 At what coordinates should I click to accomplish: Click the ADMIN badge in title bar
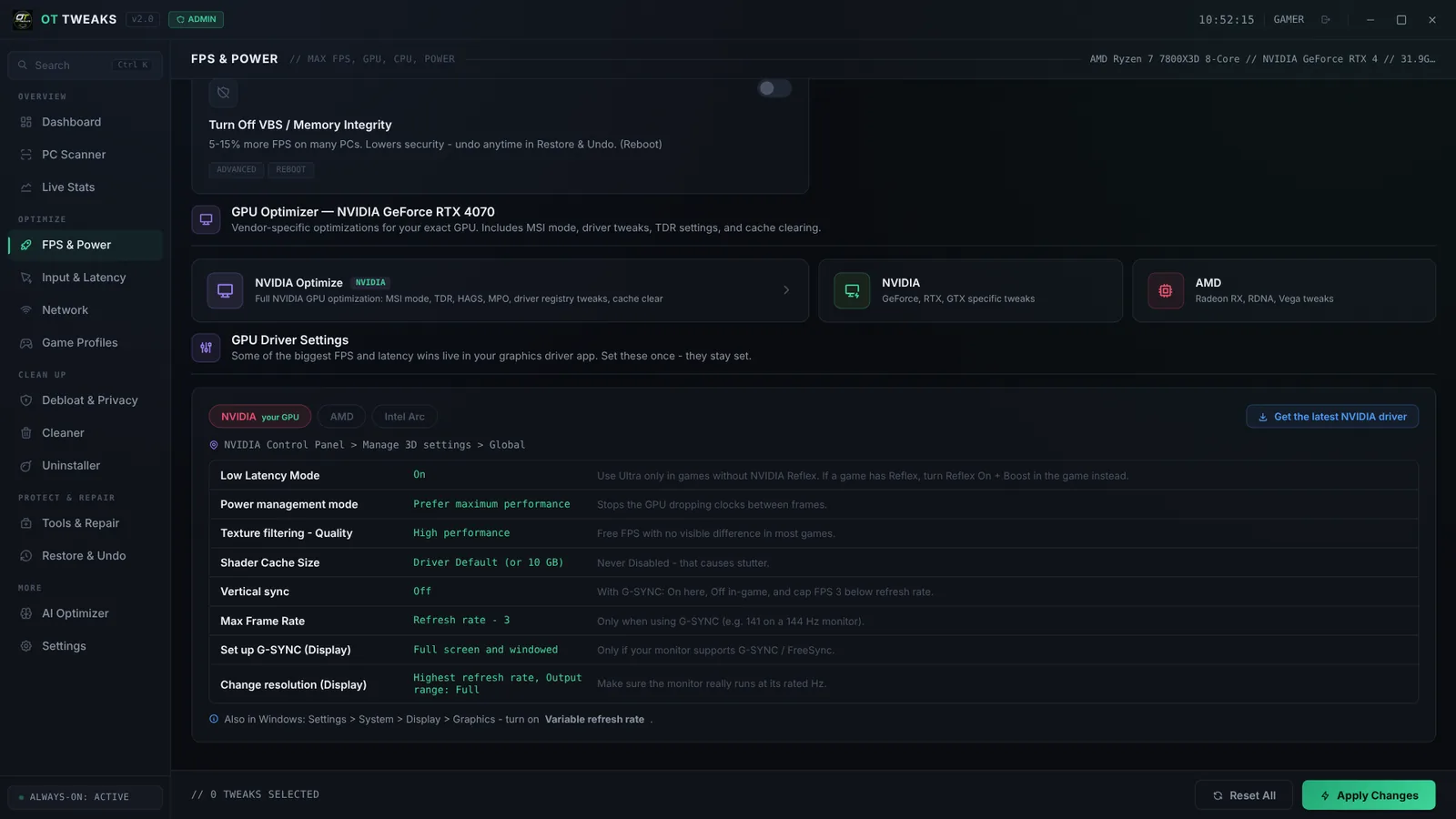(196, 19)
